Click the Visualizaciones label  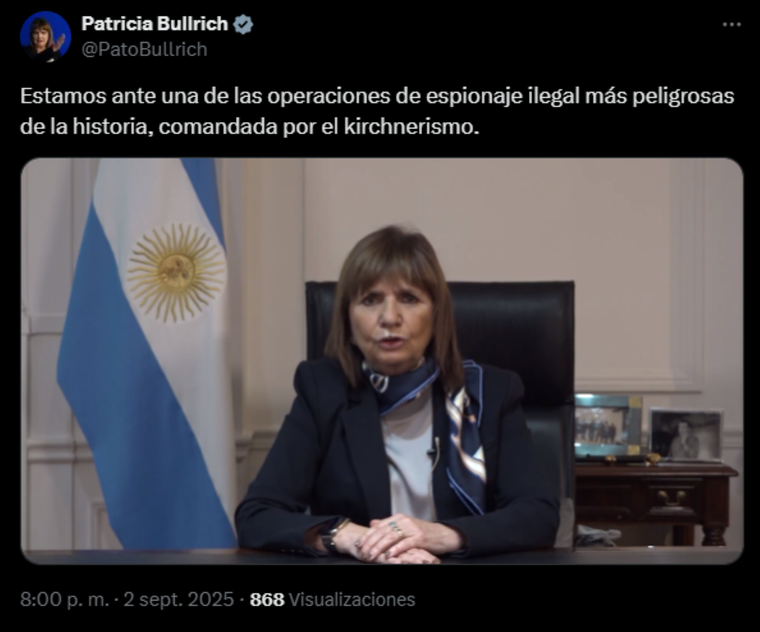352,600
